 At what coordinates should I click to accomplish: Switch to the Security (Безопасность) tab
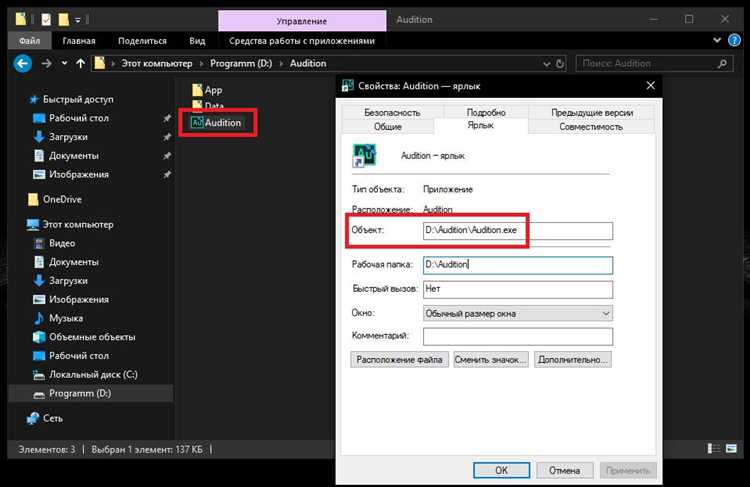(x=392, y=113)
